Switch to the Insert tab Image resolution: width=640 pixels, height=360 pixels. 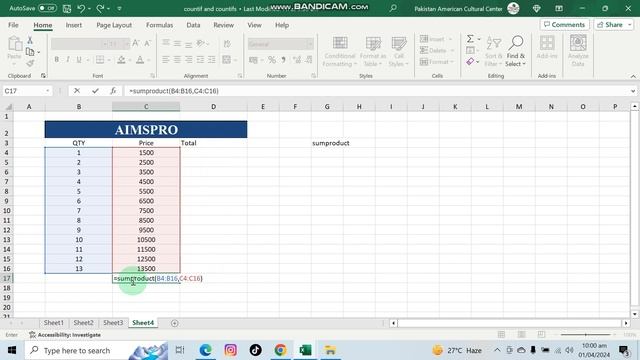(x=73, y=25)
